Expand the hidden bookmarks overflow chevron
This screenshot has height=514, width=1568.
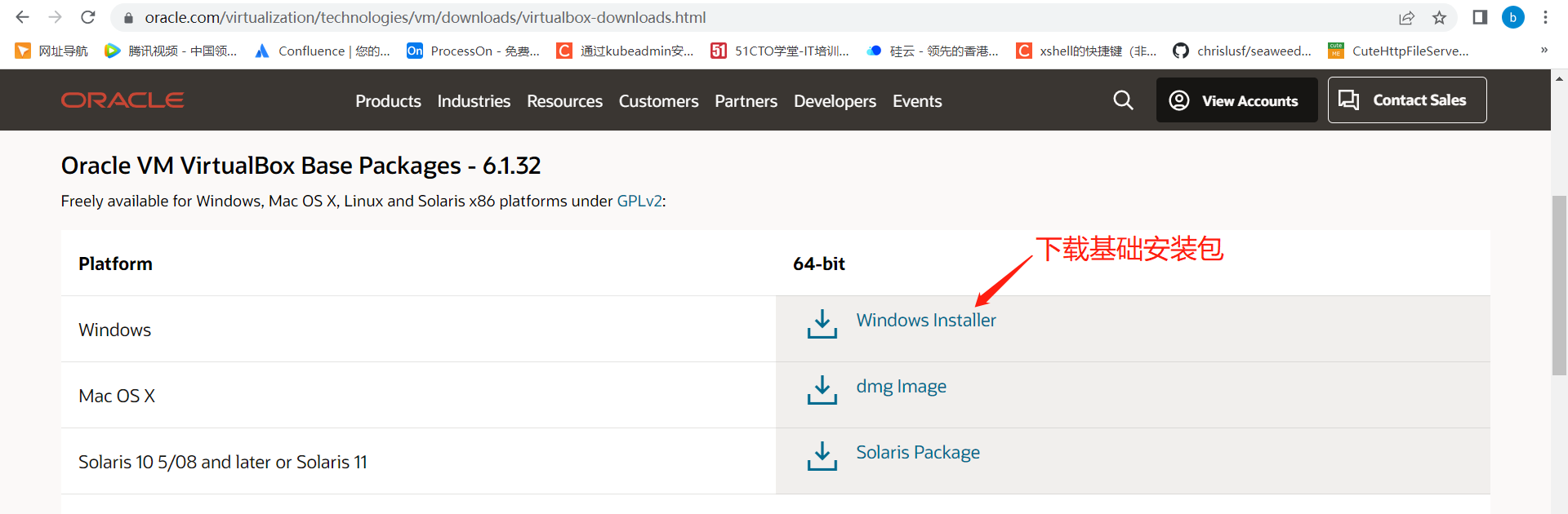(x=1543, y=51)
